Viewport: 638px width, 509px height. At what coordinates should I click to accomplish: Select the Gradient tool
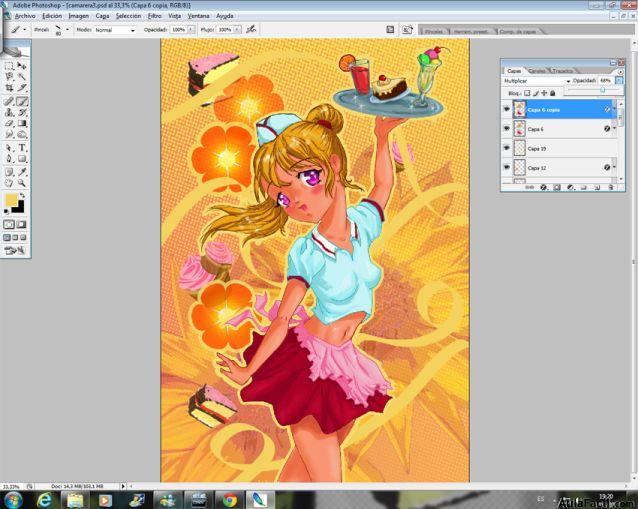22,123
